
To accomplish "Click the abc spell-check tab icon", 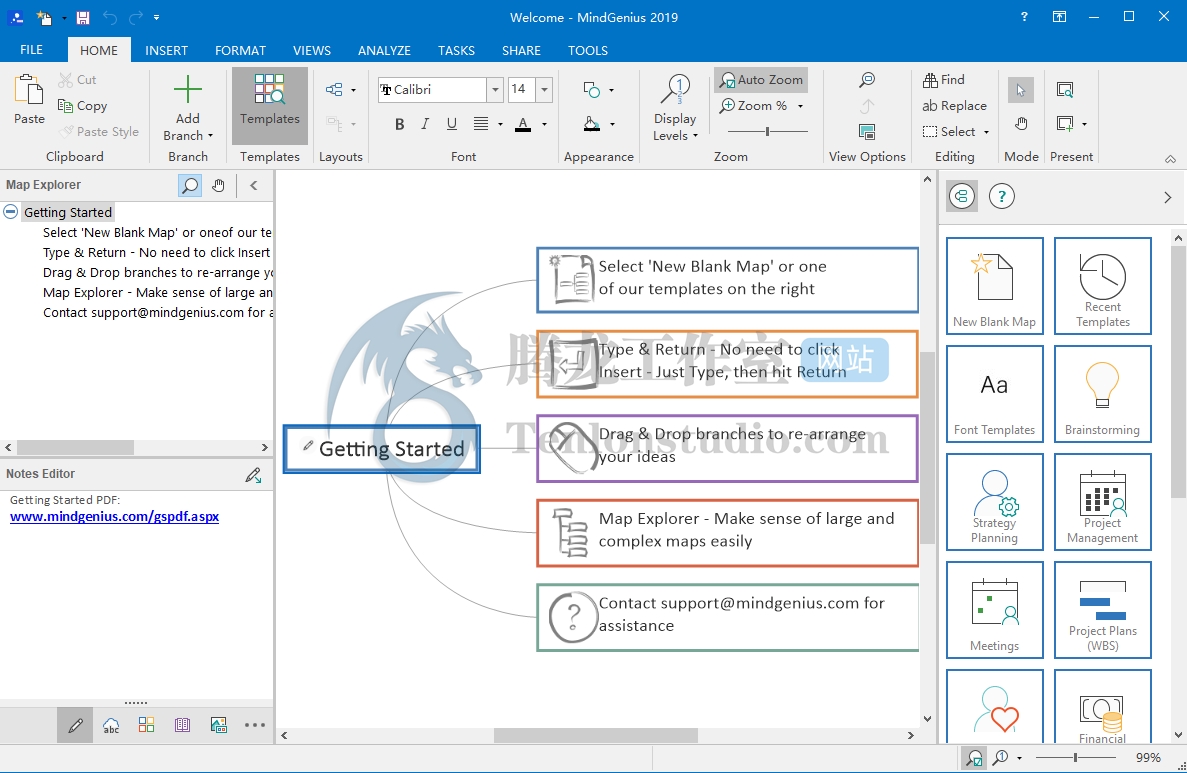I will click(x=111, y=725).
